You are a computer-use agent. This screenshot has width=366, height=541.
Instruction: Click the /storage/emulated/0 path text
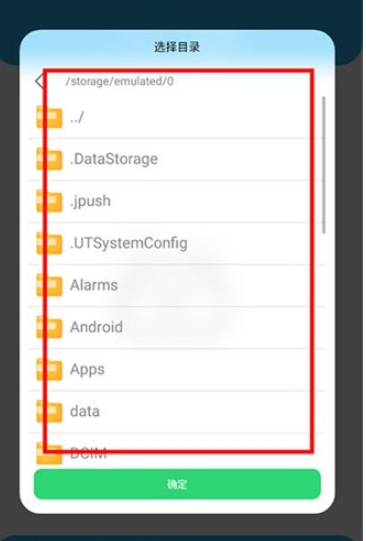click(x=119, y=82)
